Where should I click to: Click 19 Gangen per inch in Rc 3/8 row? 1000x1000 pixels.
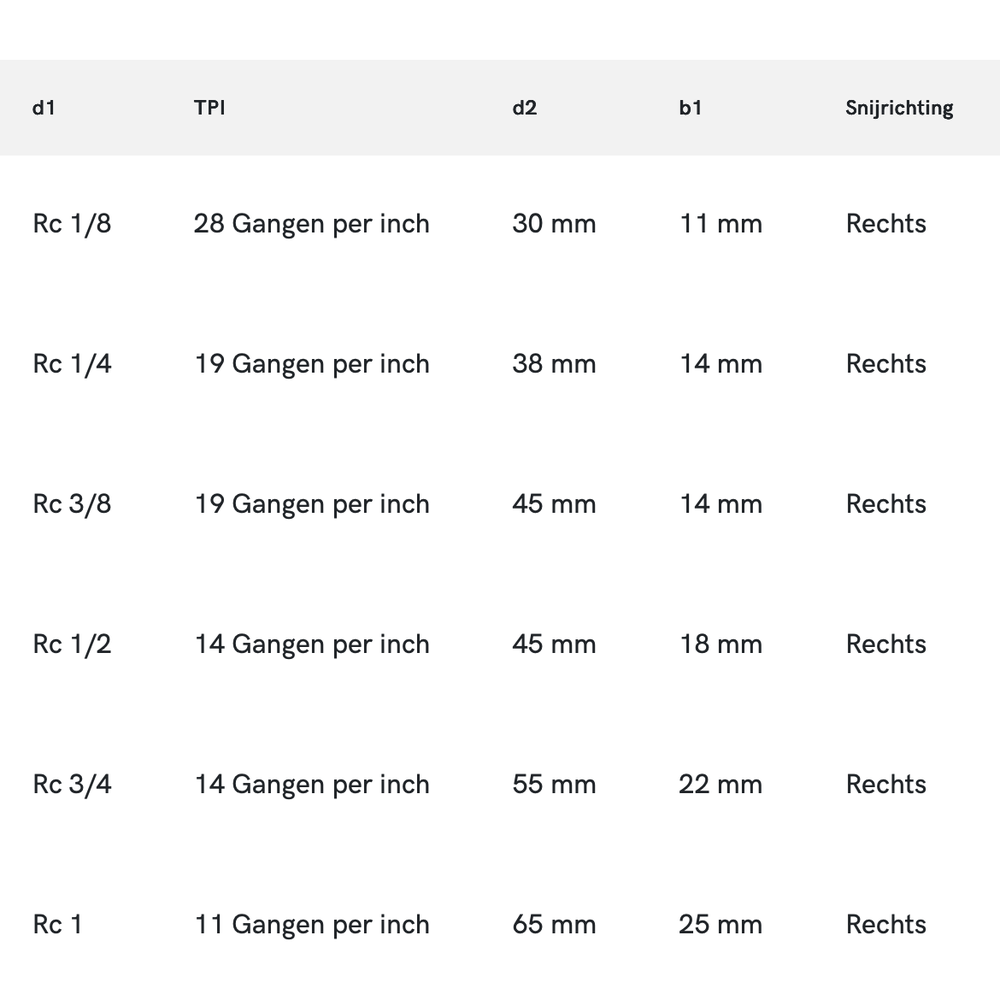click(x=311, y=504)
